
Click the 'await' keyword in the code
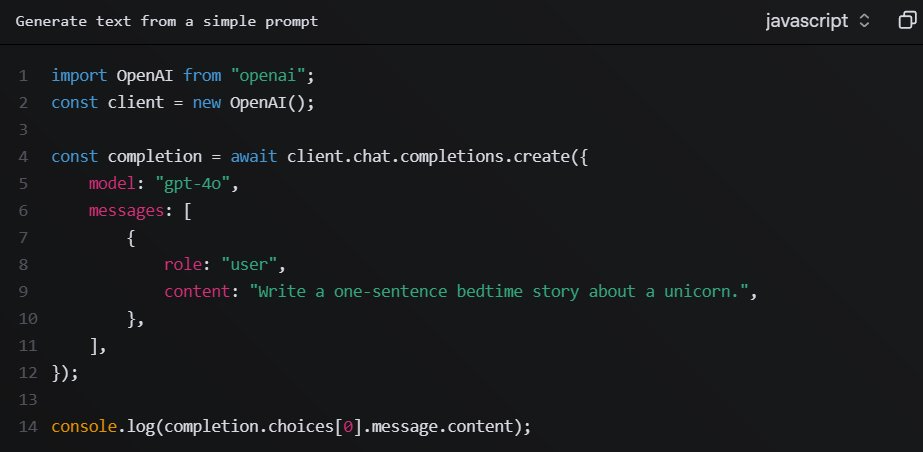click(x=254, y=157)
